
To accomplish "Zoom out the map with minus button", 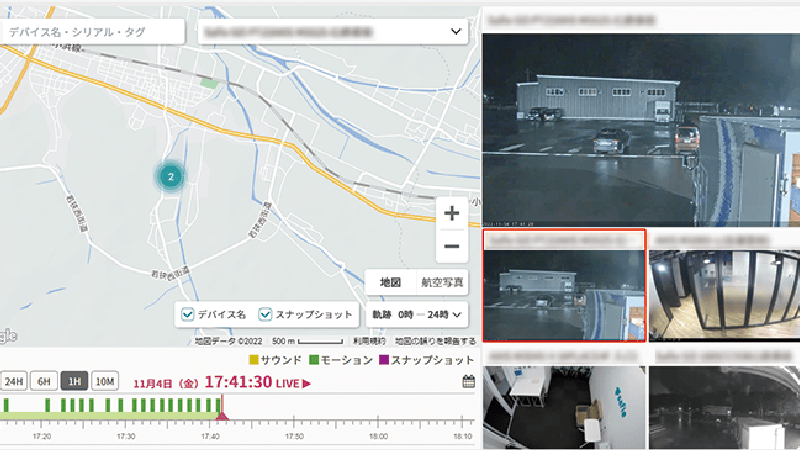I will 452,246.
